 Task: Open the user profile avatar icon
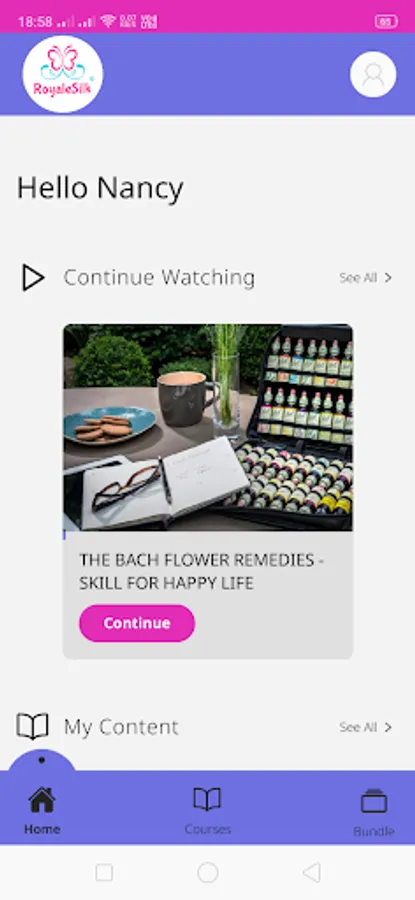tap(373, 75)
